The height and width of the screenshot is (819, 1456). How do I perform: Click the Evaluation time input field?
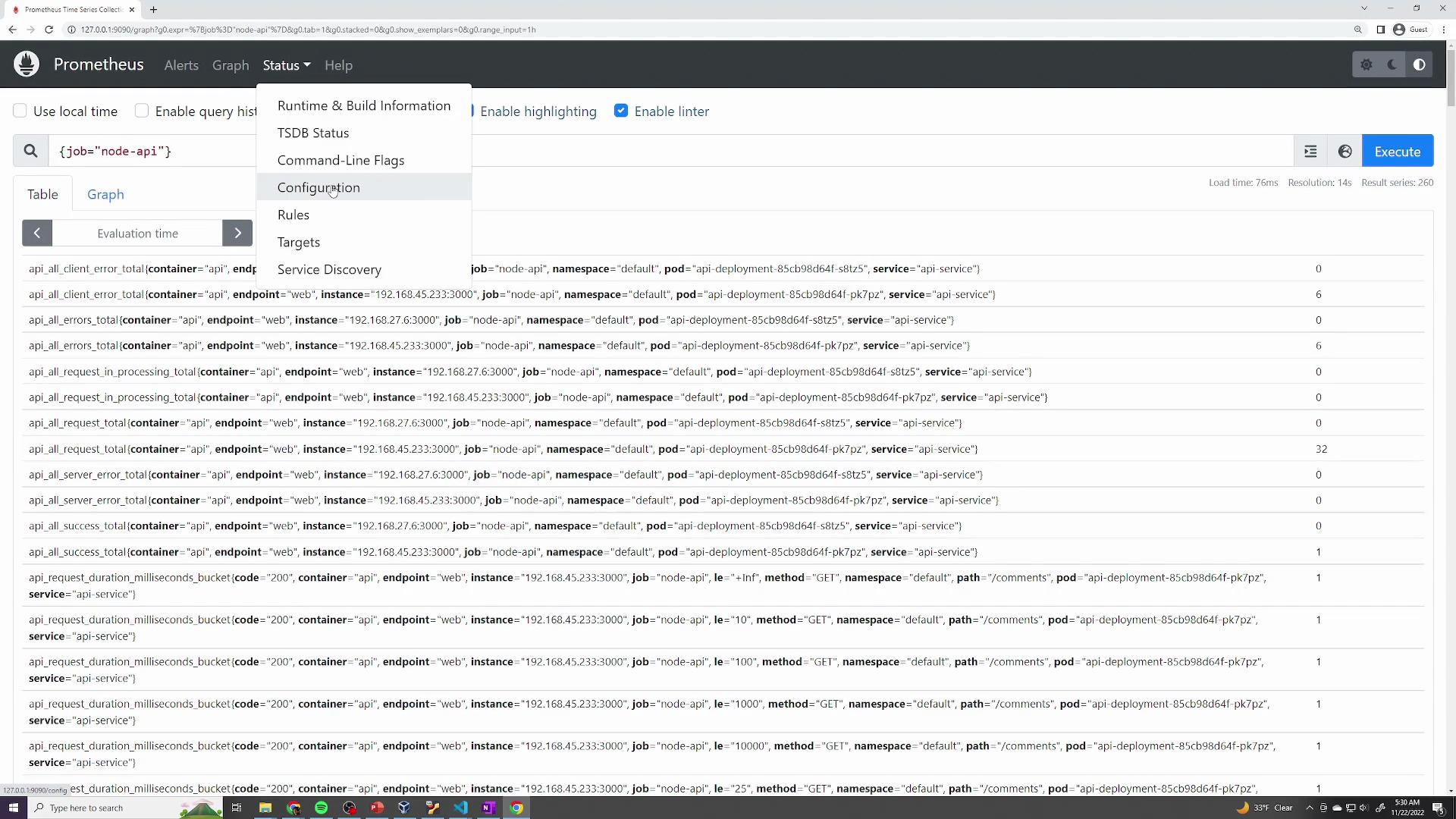click(137, 233)
